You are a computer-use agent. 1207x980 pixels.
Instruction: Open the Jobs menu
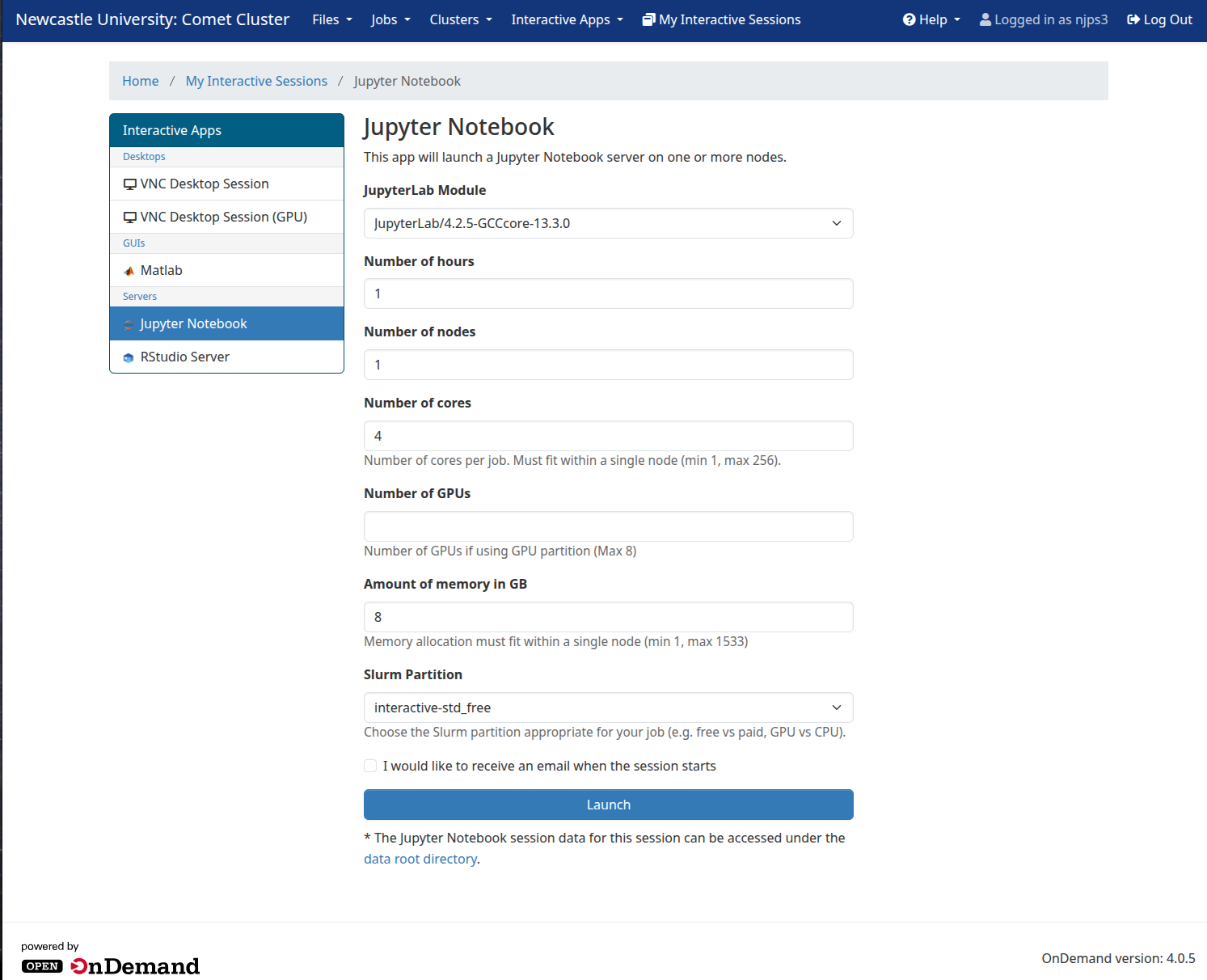click(x=390, y=19)
